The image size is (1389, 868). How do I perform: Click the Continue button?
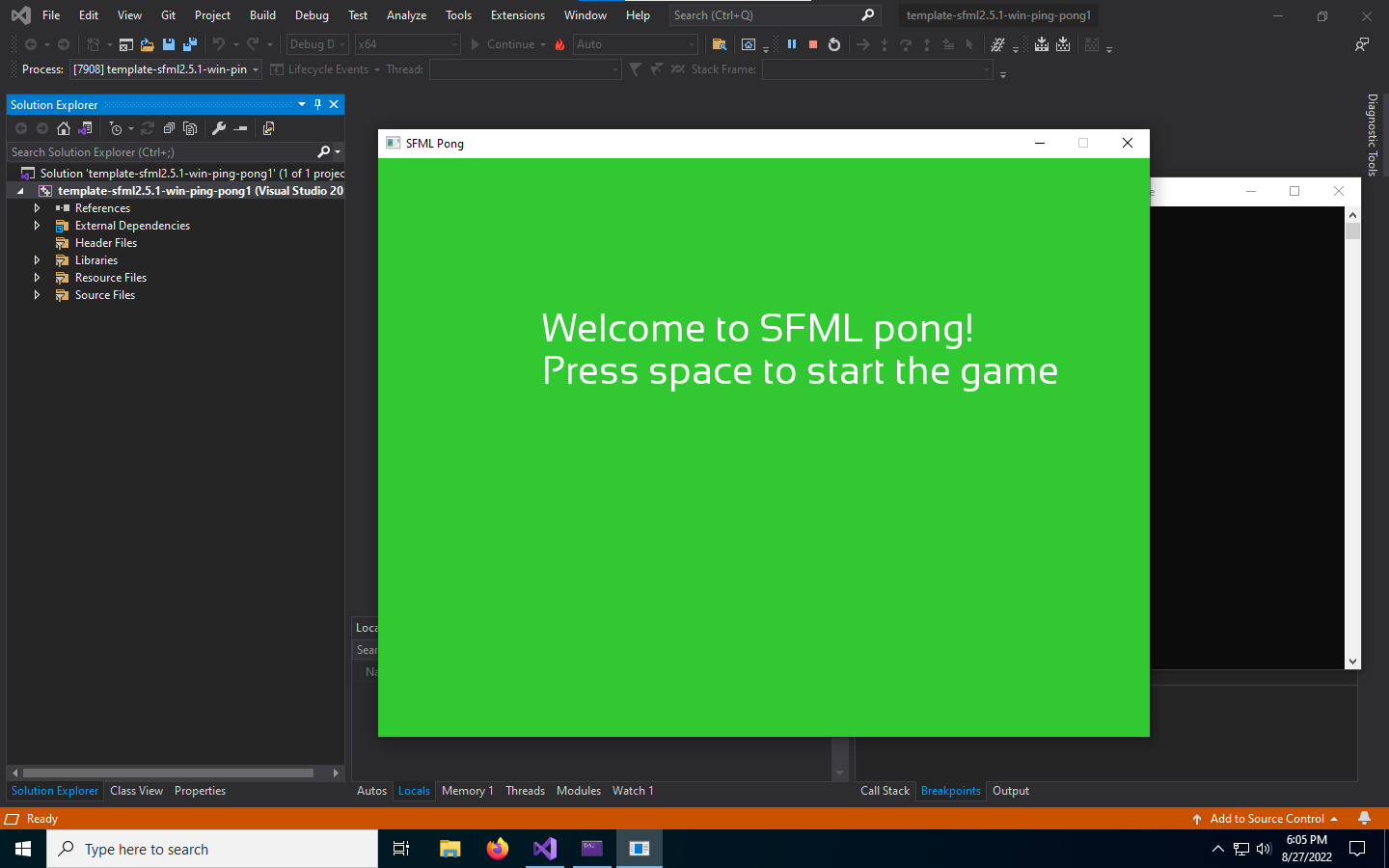coord(502,44)
